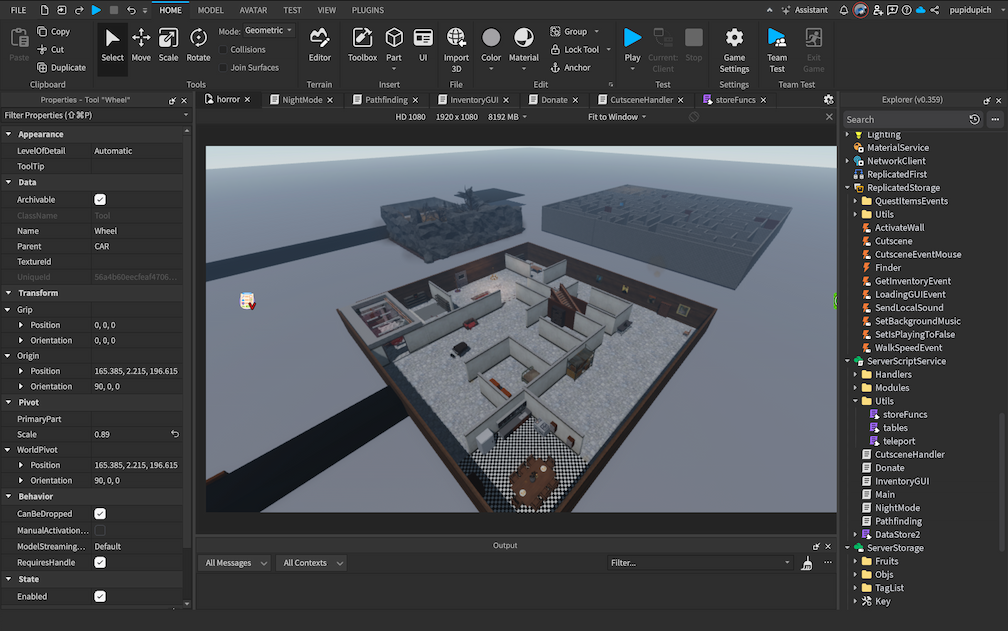Click the Explorer Search field
Screen dimensions: 1008x631
pyautogui.click(x=905, y=120)
